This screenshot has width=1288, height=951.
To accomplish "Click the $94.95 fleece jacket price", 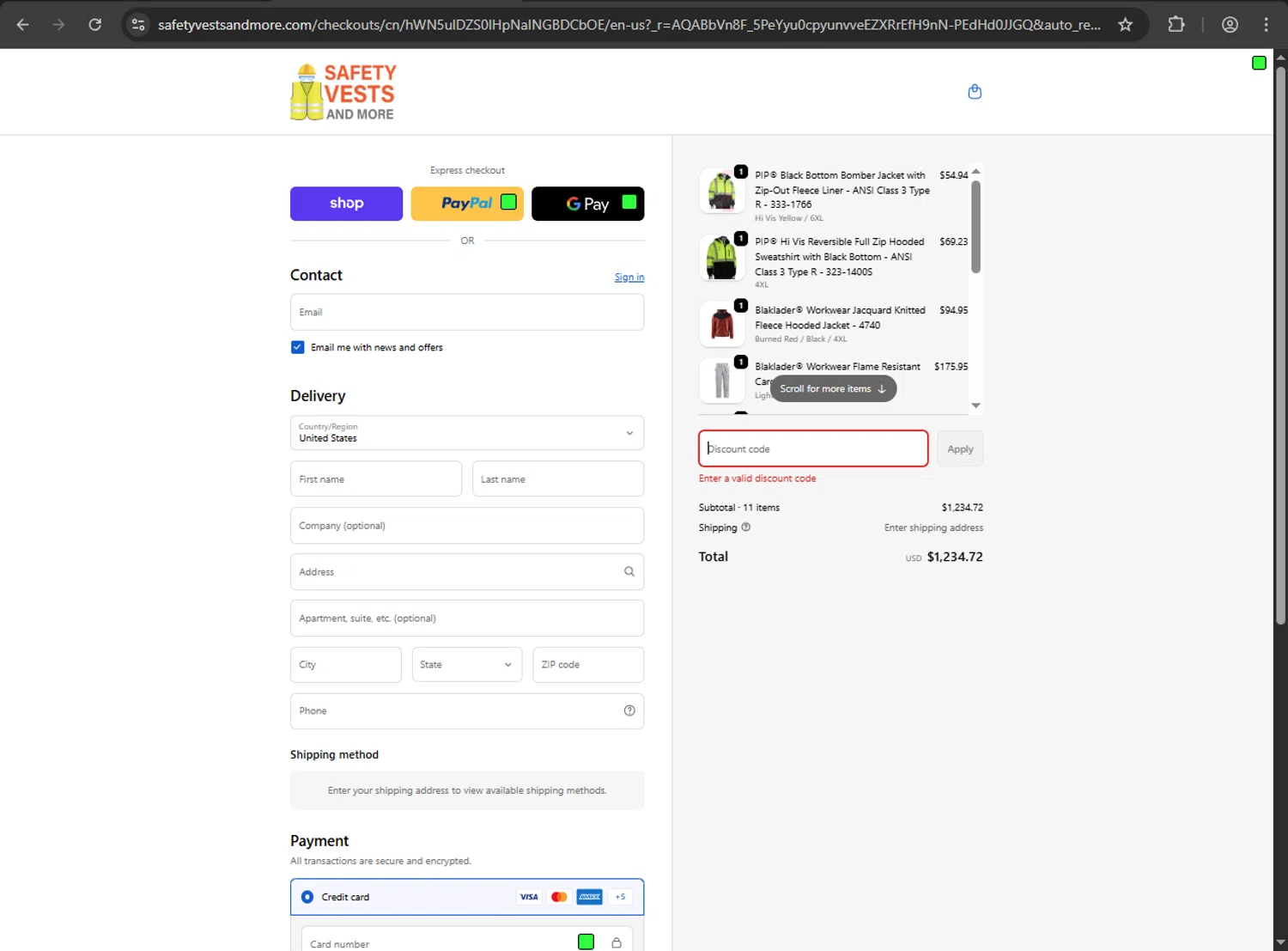I will tap(953, 310).
